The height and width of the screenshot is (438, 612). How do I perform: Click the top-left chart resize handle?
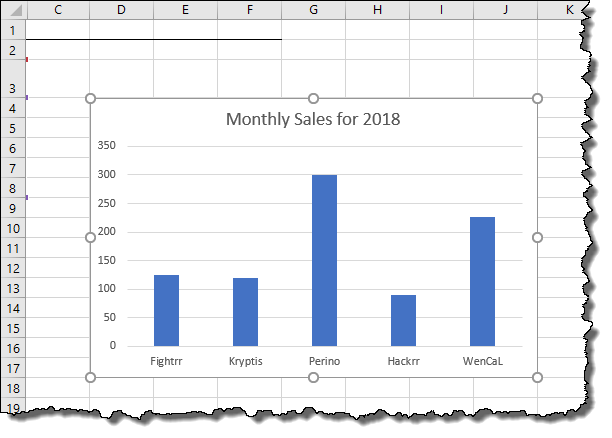(x=91, y=98)
